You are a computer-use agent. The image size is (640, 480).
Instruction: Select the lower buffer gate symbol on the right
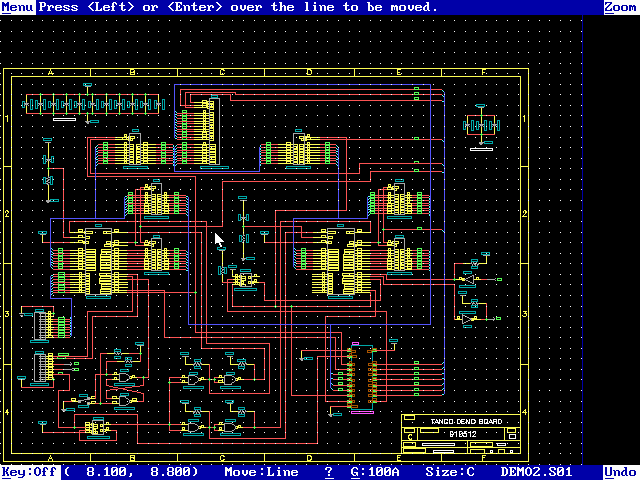coord(468,317)
